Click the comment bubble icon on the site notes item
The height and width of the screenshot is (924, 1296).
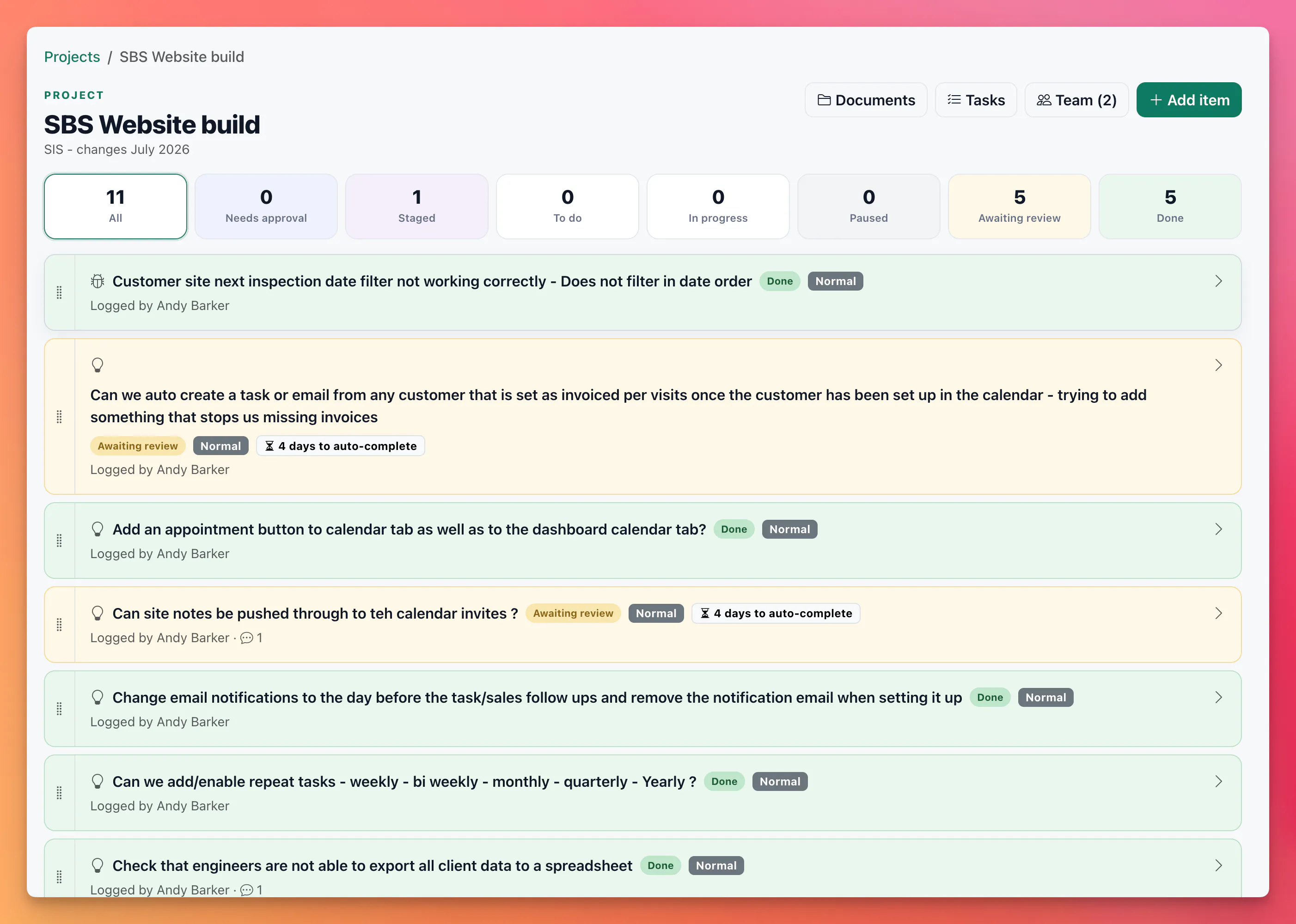tap(246, 638)
